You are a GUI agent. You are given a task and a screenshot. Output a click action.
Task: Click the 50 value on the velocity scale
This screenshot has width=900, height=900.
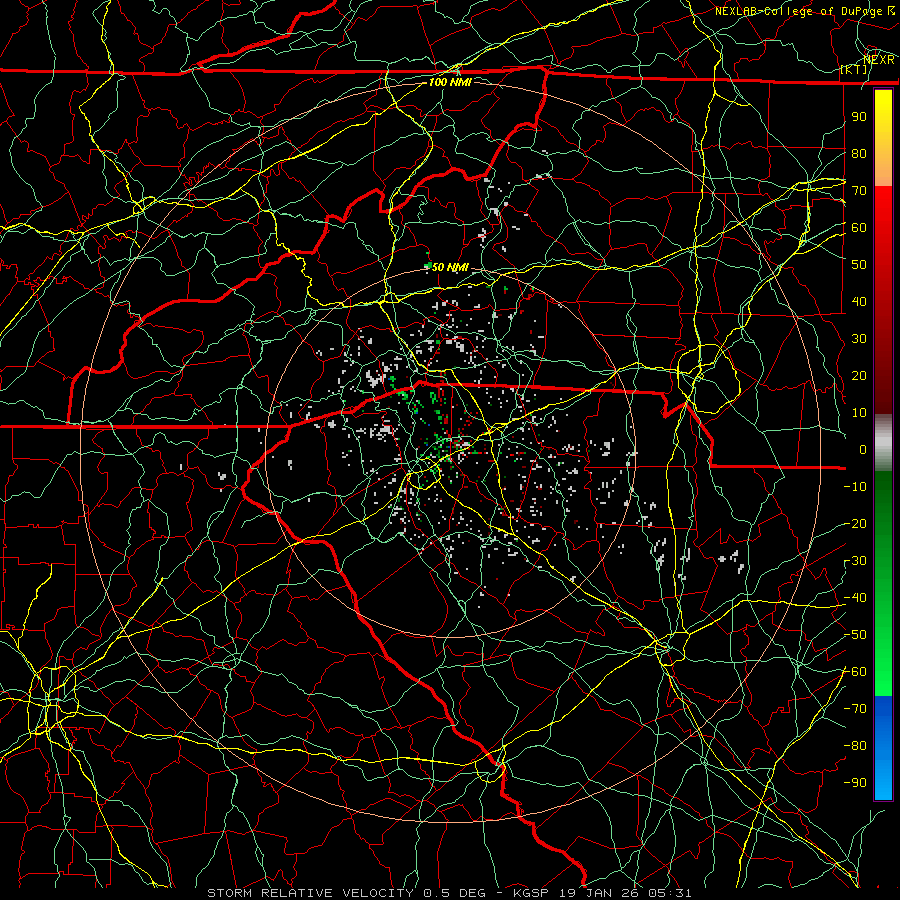[x=859, y=265]
